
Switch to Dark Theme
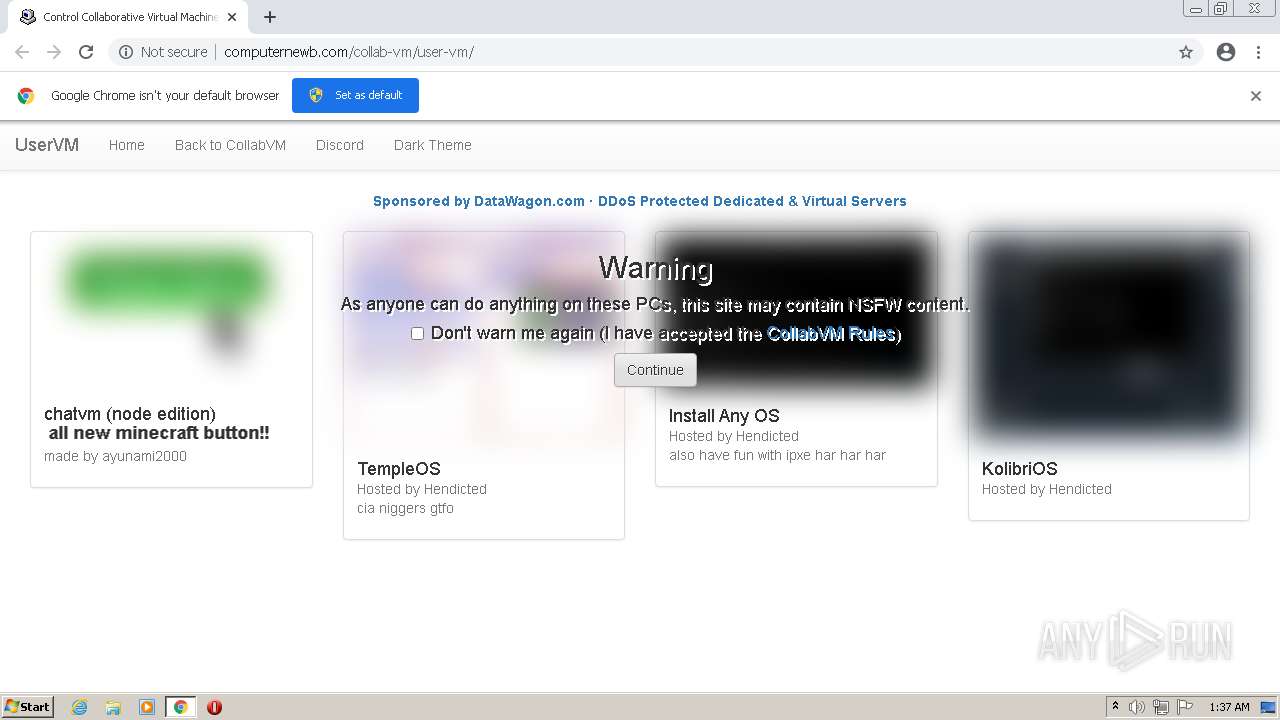coord(432,145)
